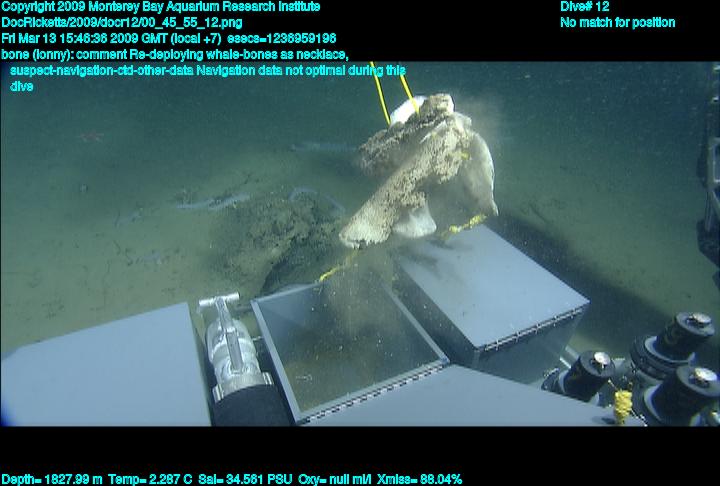Viewport: 720px width, 486px height.
Task: Click the 'Oxy= null ml/l' readout
Action: click(335, 479)
